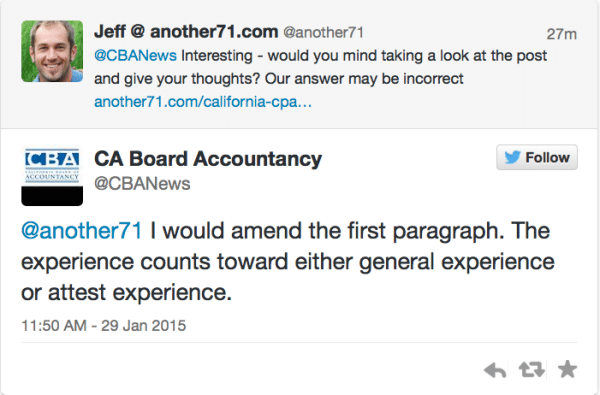The image size is (600, 395).
Task: Click the @another71 mention in the reply
Action: coord(82,231)
